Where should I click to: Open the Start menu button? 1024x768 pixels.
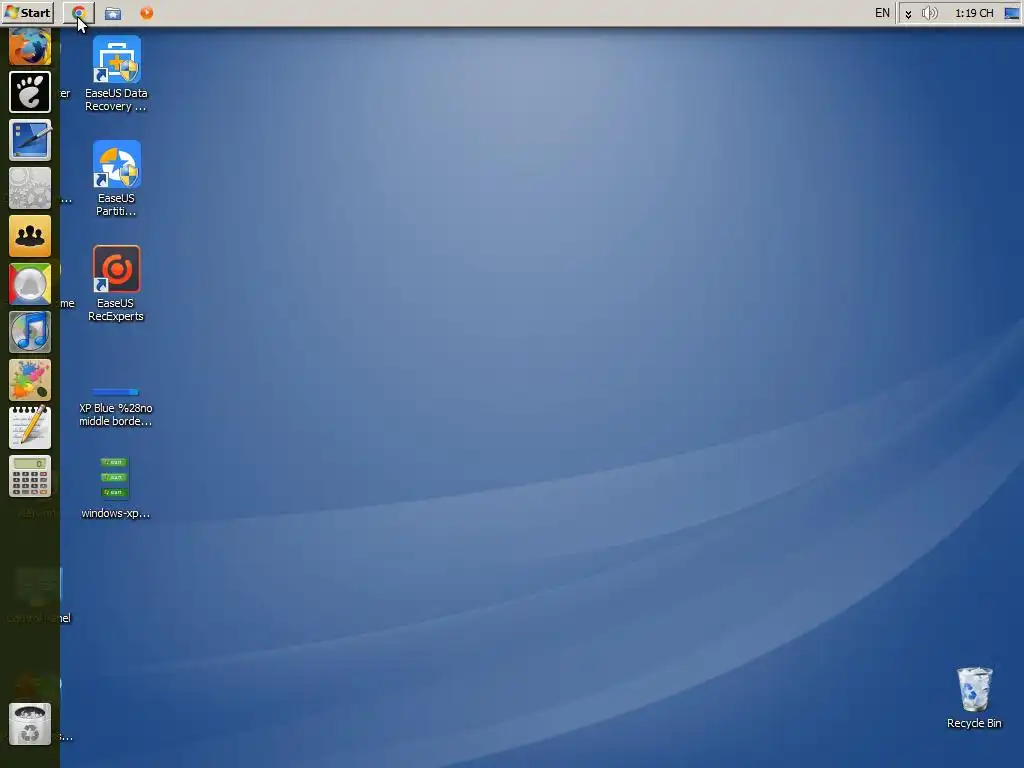tap(27, 12)
